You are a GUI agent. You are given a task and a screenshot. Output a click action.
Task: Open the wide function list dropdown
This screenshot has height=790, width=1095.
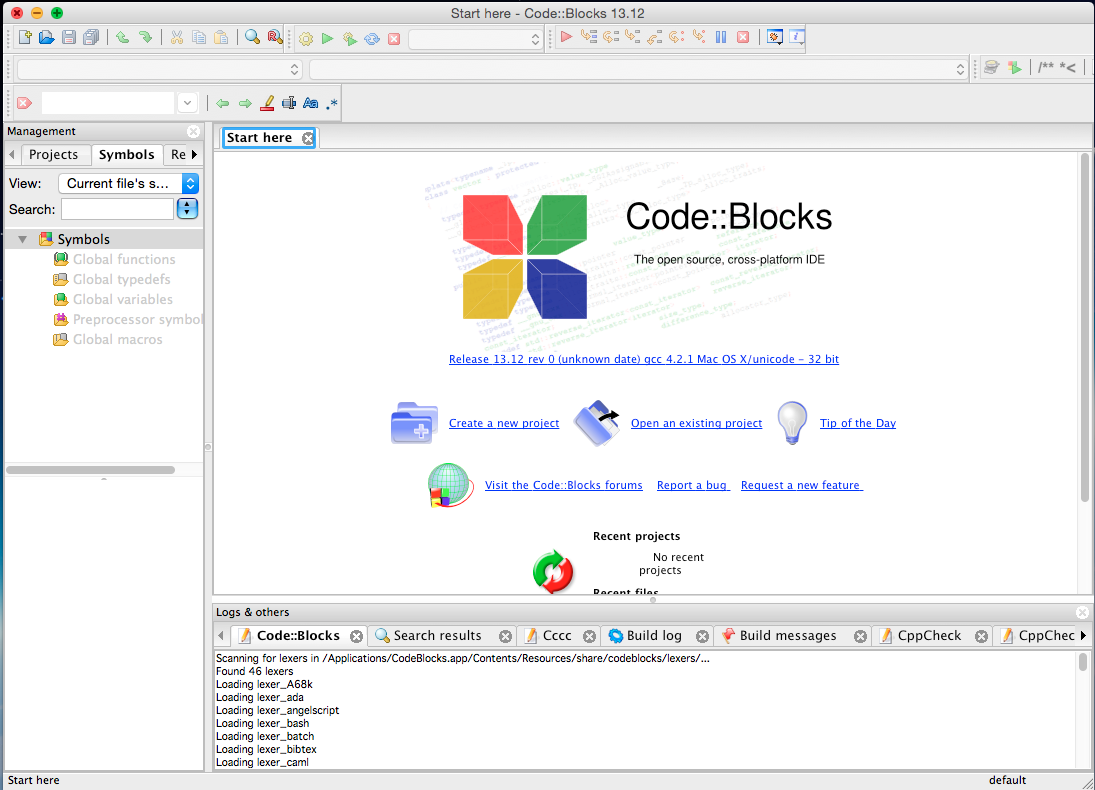(x=638, y=69)
